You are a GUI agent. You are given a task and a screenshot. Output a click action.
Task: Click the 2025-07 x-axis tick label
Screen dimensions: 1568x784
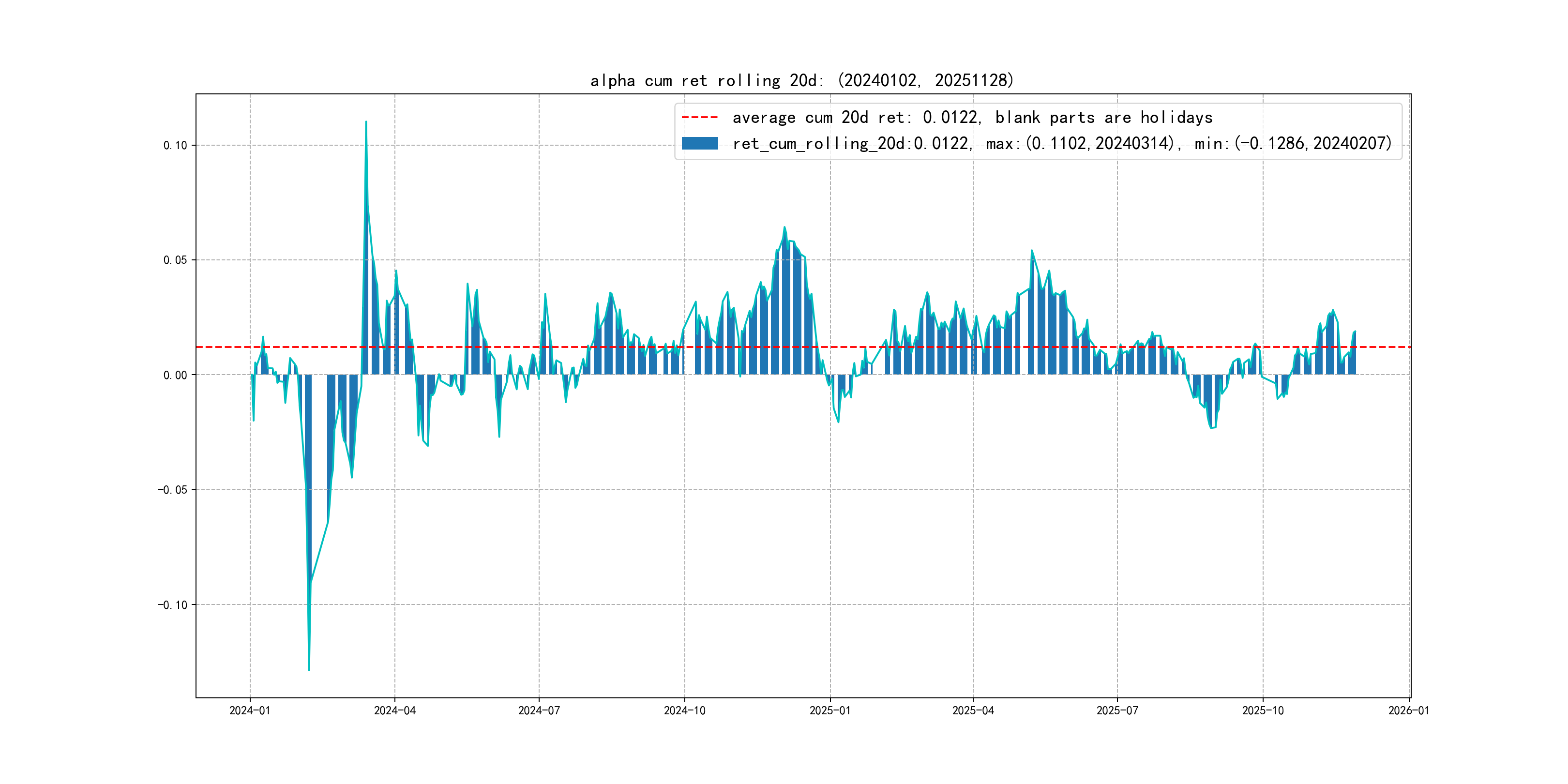[1117, 710]
